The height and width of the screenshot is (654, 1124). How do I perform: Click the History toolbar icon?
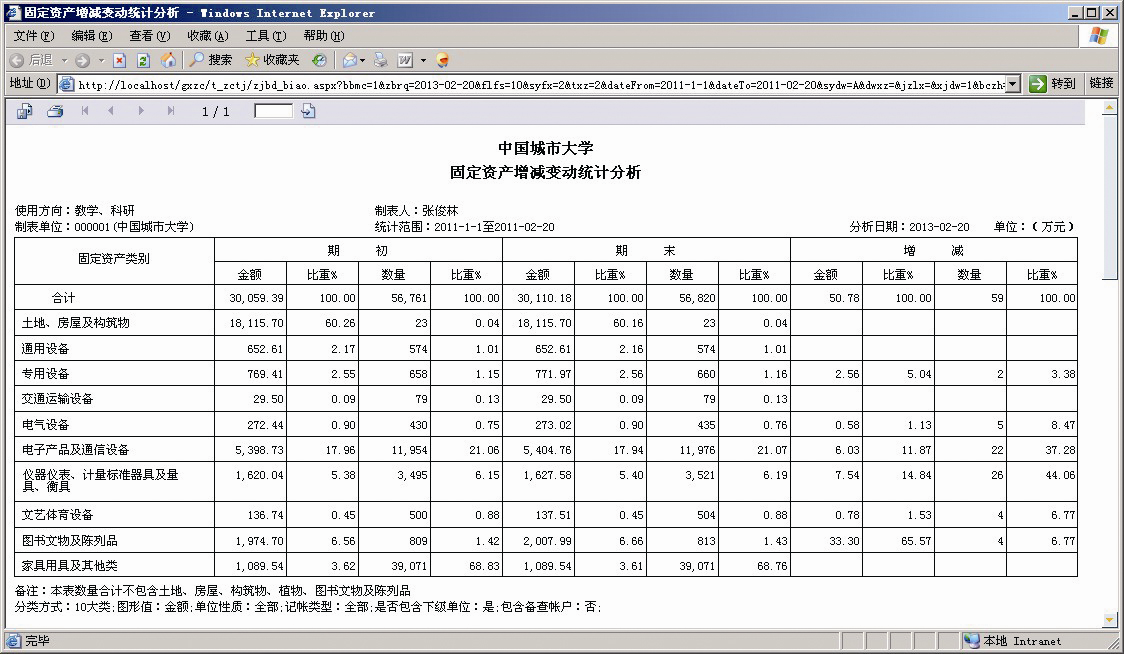[320, 60]
